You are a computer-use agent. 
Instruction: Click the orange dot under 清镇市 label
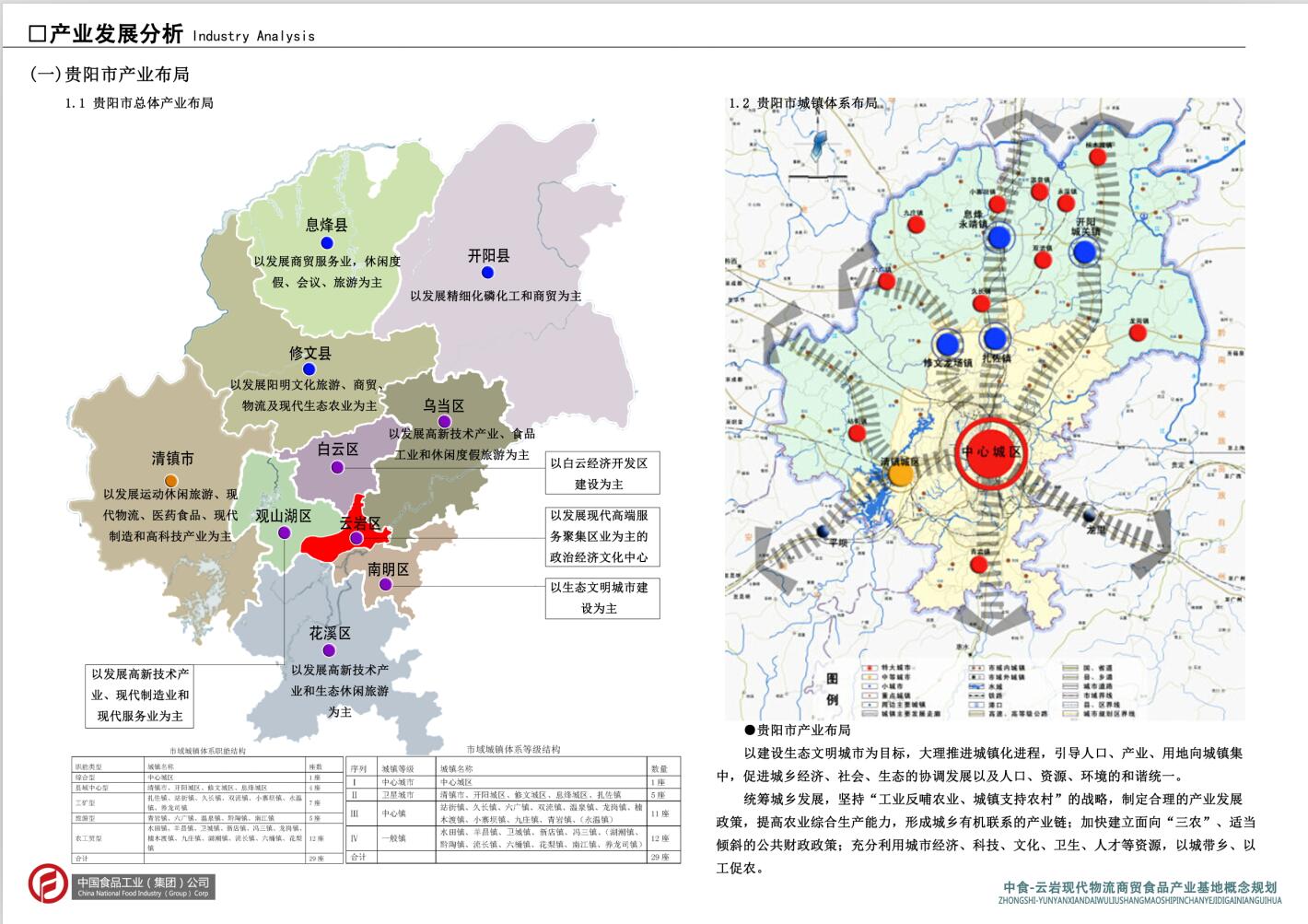click(x=171, y=481)
